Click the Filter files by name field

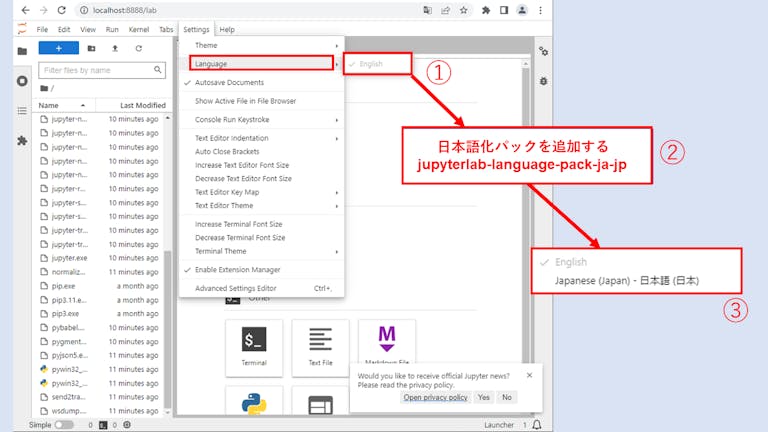pyautogui.click(x=102, y=70)
